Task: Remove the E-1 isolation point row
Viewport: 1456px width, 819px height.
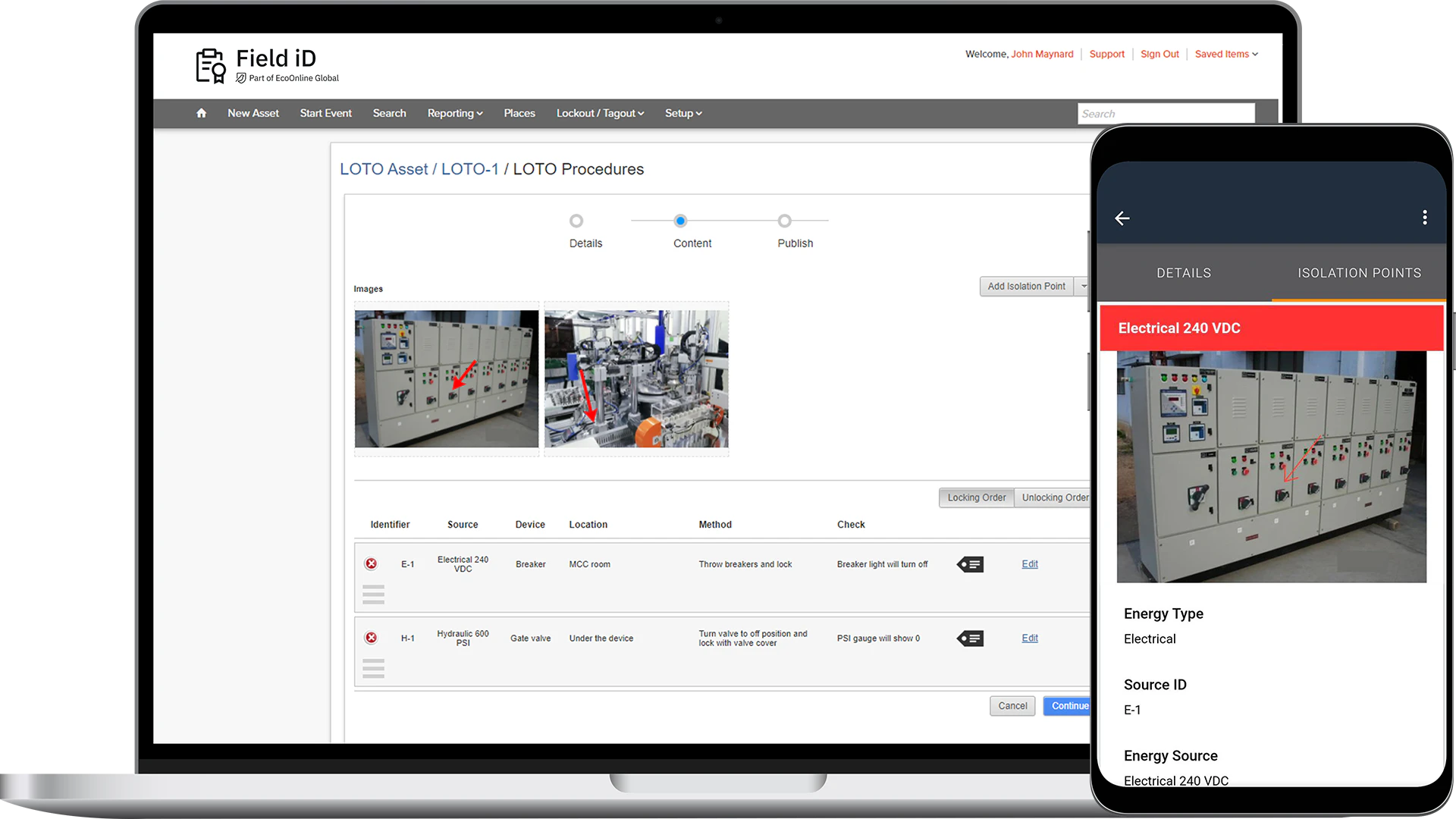Action: pos(371,563)
